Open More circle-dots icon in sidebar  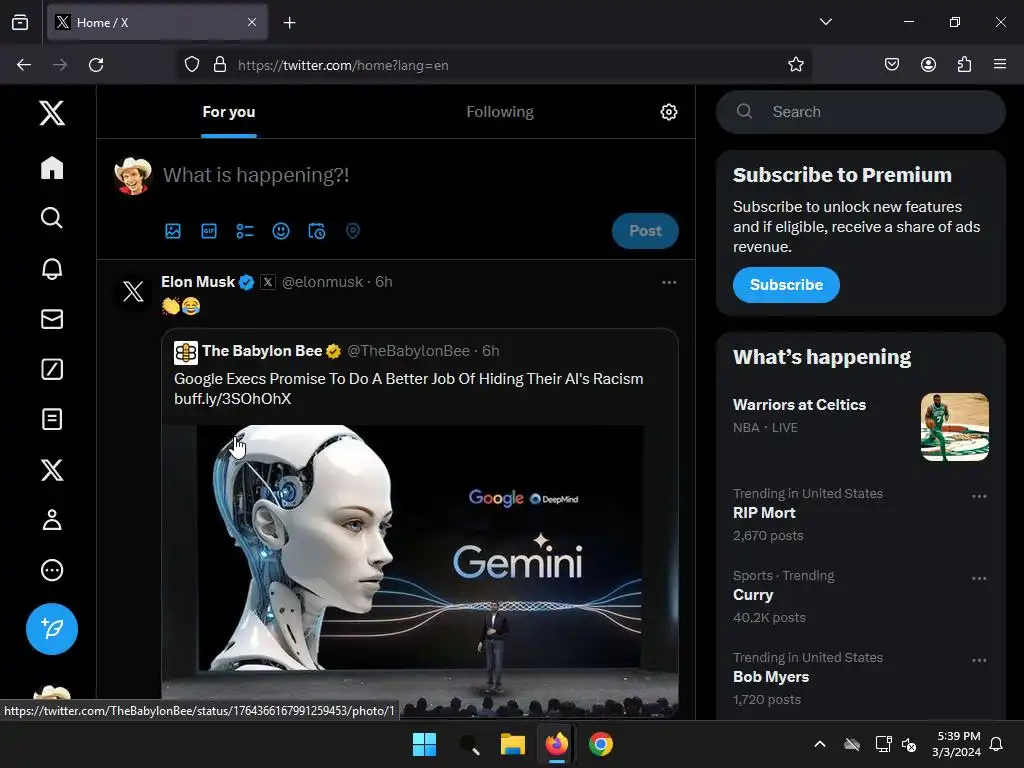click(52, 570)
